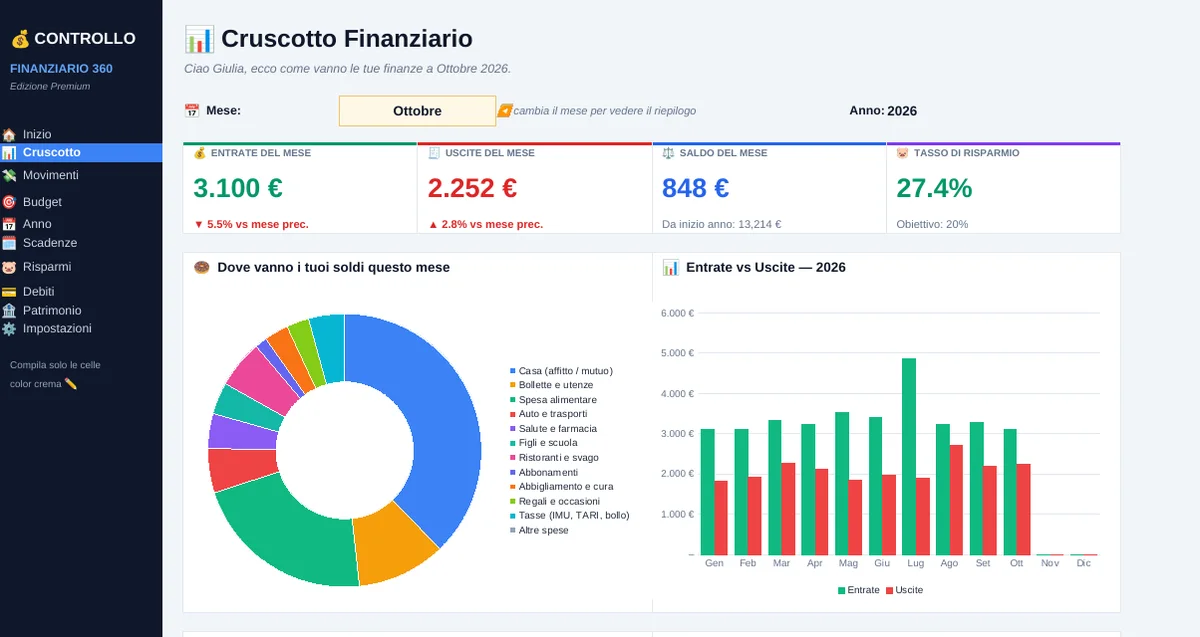Screen dimensions: 1200x637
Task: Click the chart icon beside Cruscotto
Action: point(9,153)
